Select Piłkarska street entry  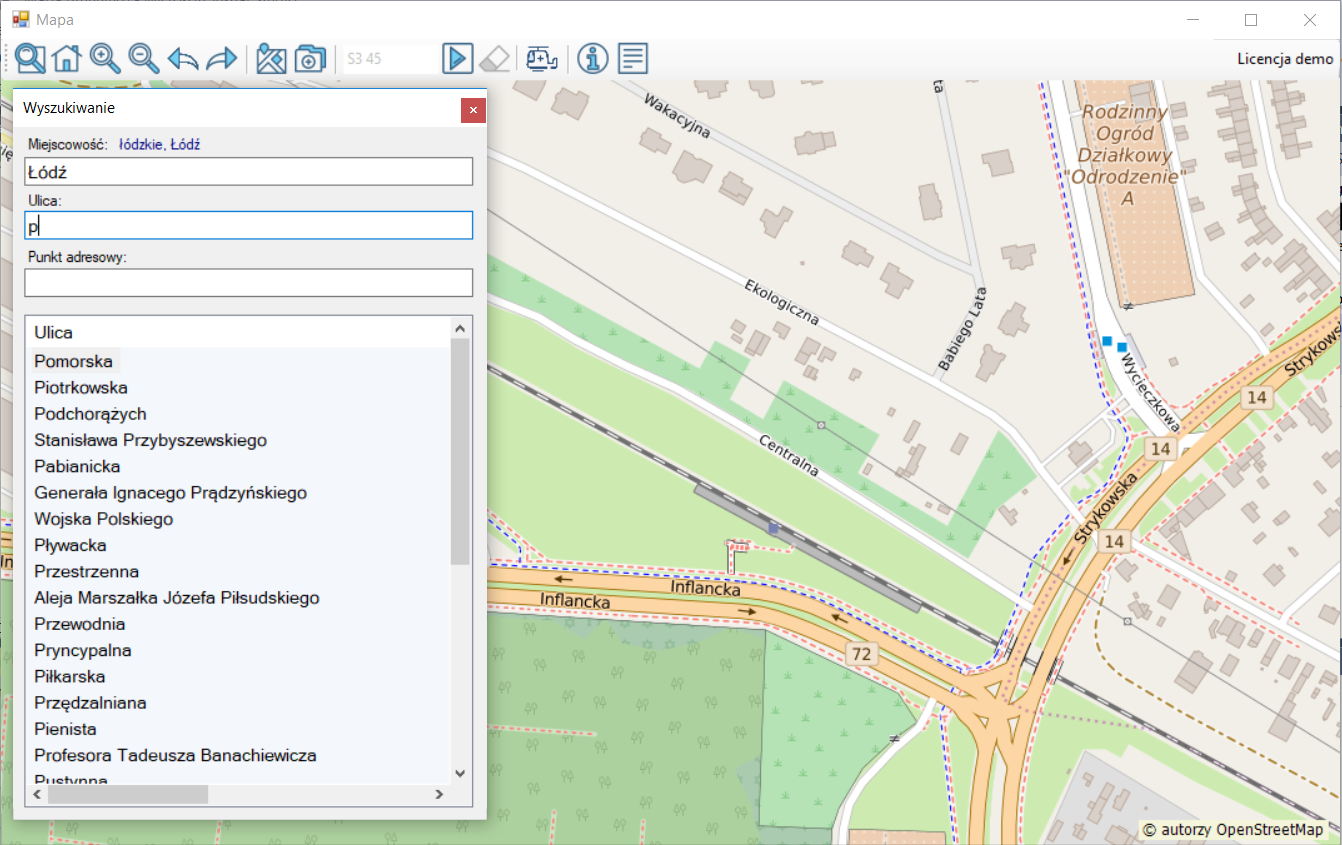(x=69, y=677)
